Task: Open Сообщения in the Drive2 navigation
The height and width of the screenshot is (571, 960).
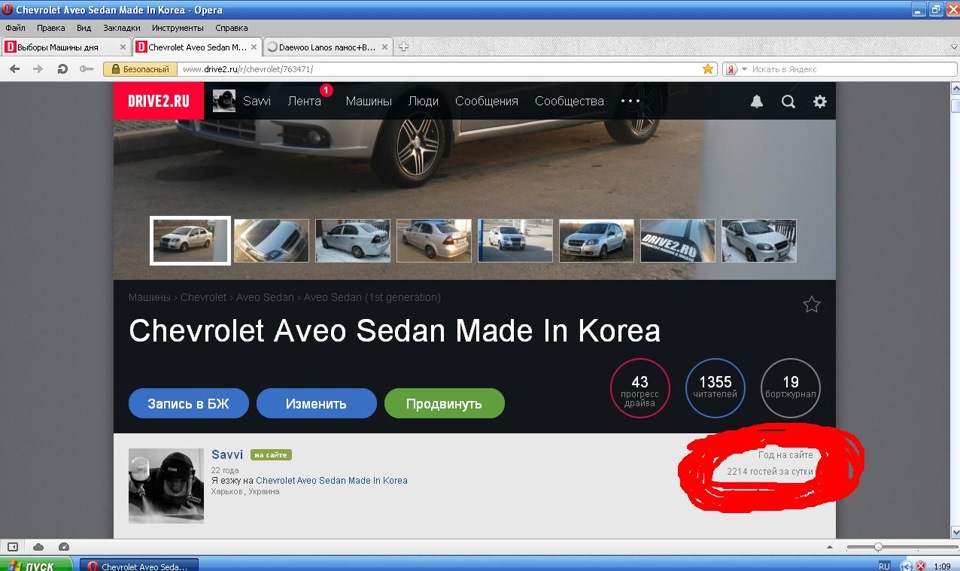Action: pos(486,101)
